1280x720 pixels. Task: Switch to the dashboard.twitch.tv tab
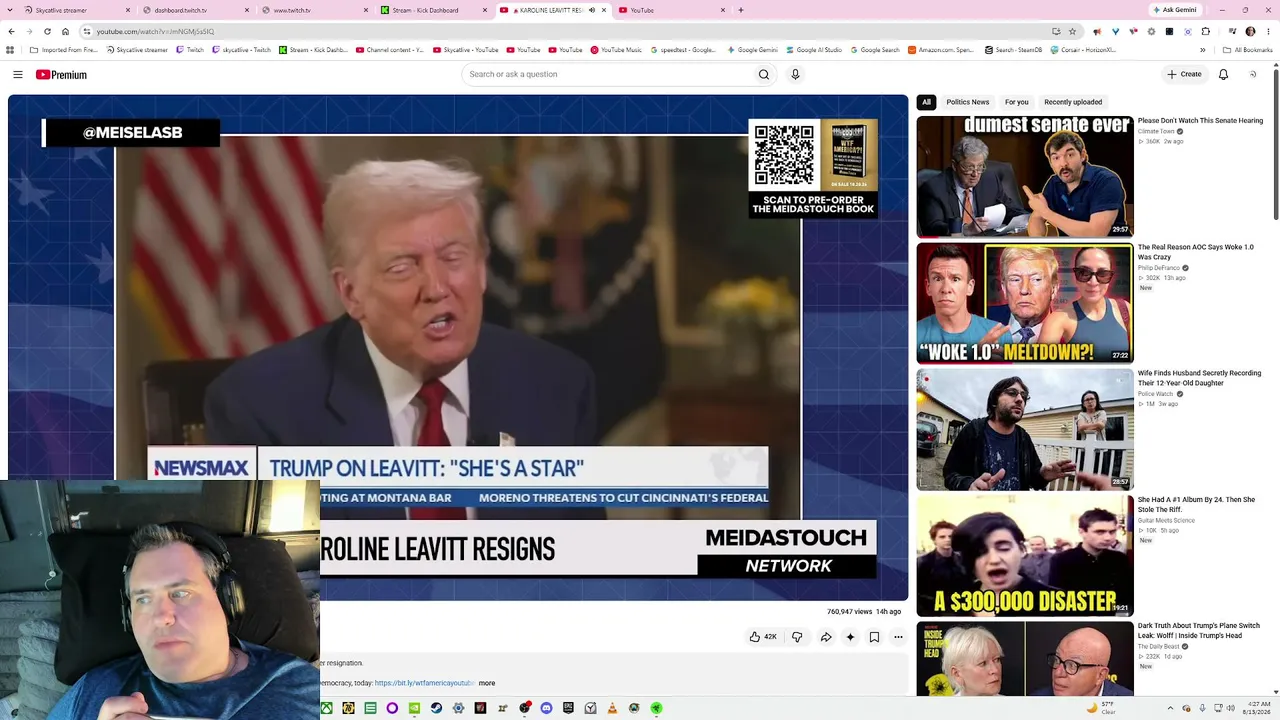tap(194, 10)
